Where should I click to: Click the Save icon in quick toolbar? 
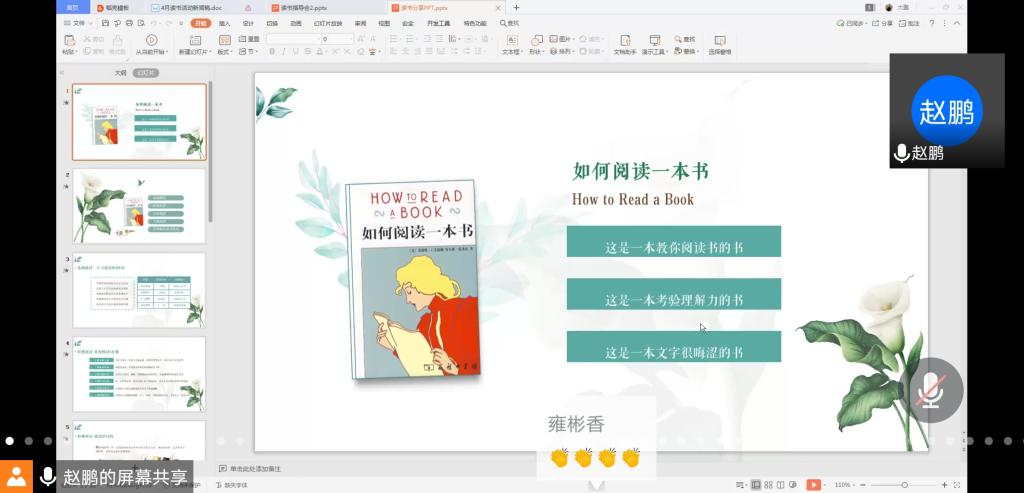click(x=105, y=23)
